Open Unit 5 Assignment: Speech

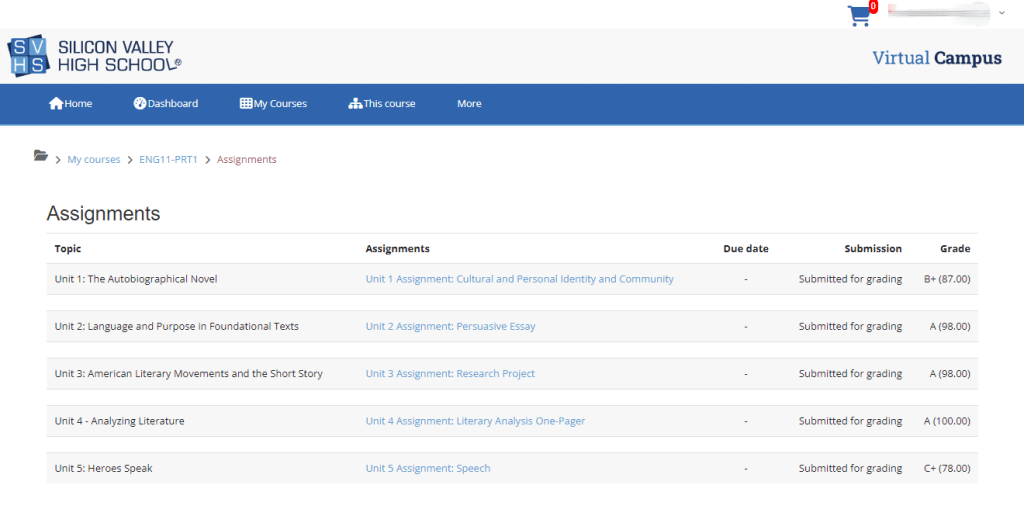click(428, 469)
